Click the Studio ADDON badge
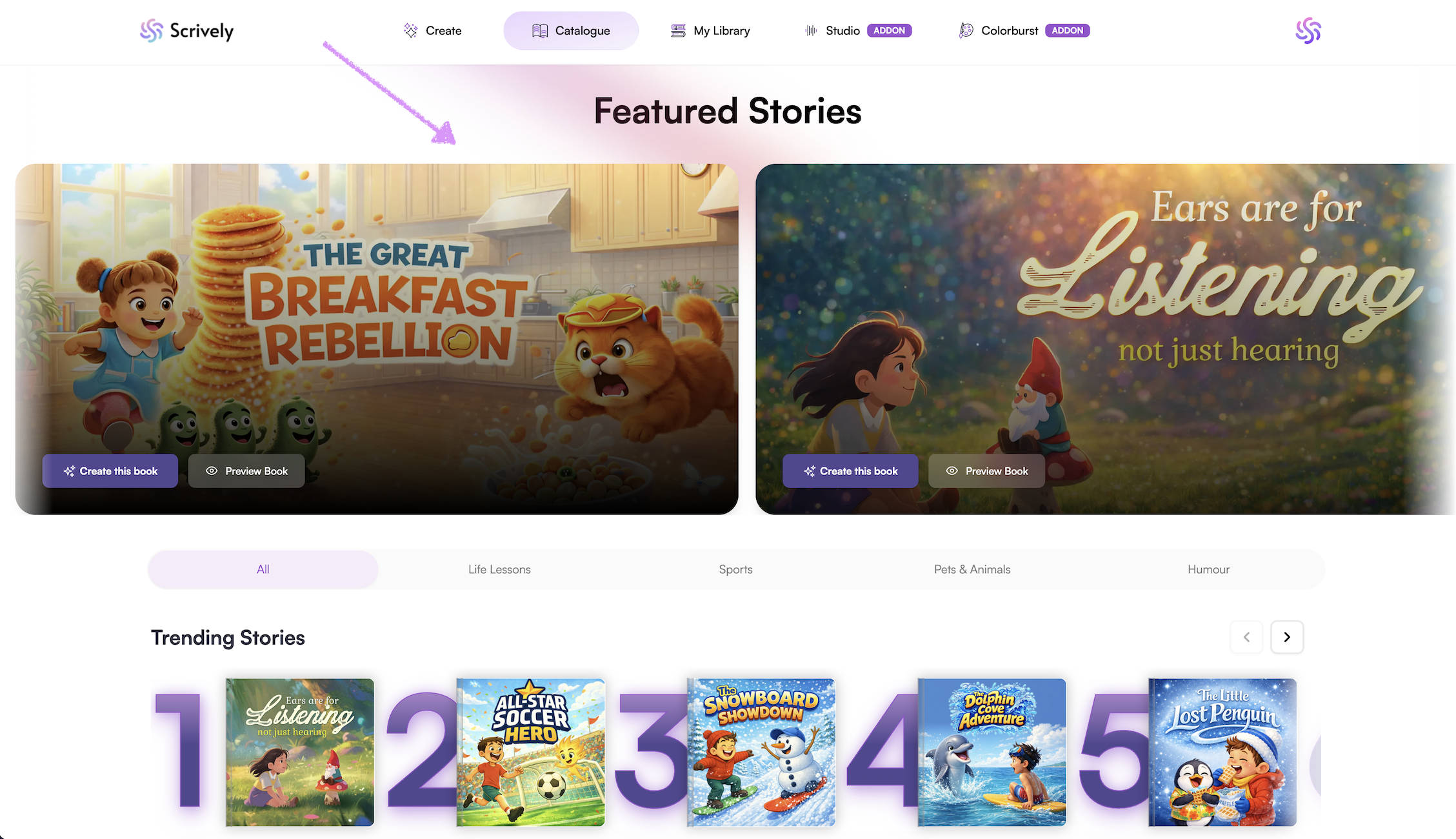This screenshot has height=839, width=1456. pyautogui.click(x=889, y=30)
